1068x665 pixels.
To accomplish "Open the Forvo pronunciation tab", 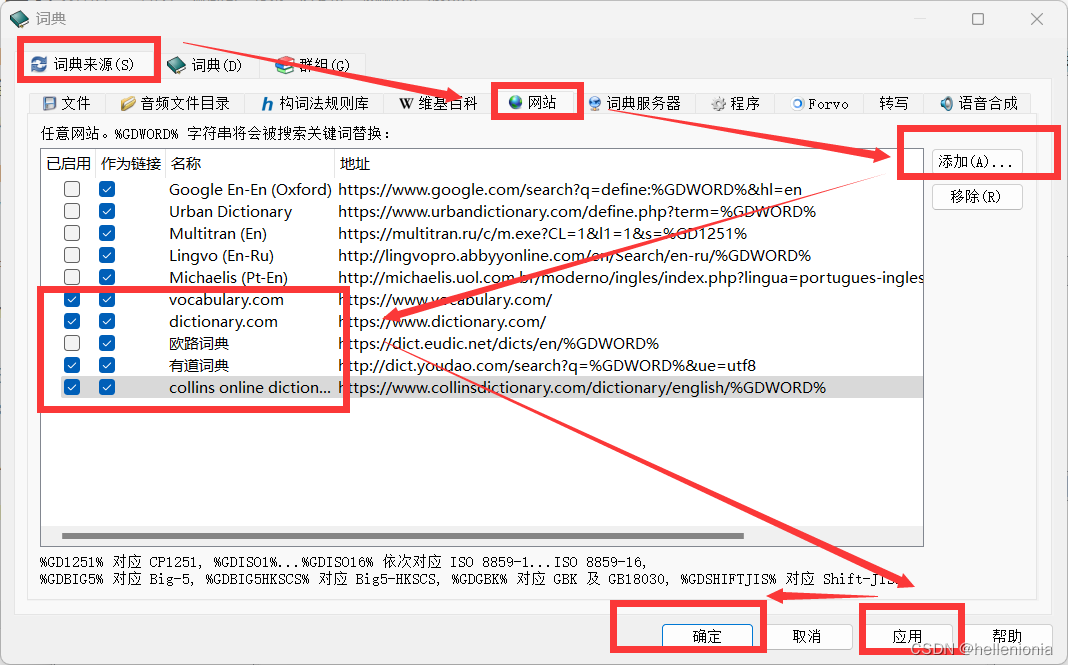I will pos(818,102).
